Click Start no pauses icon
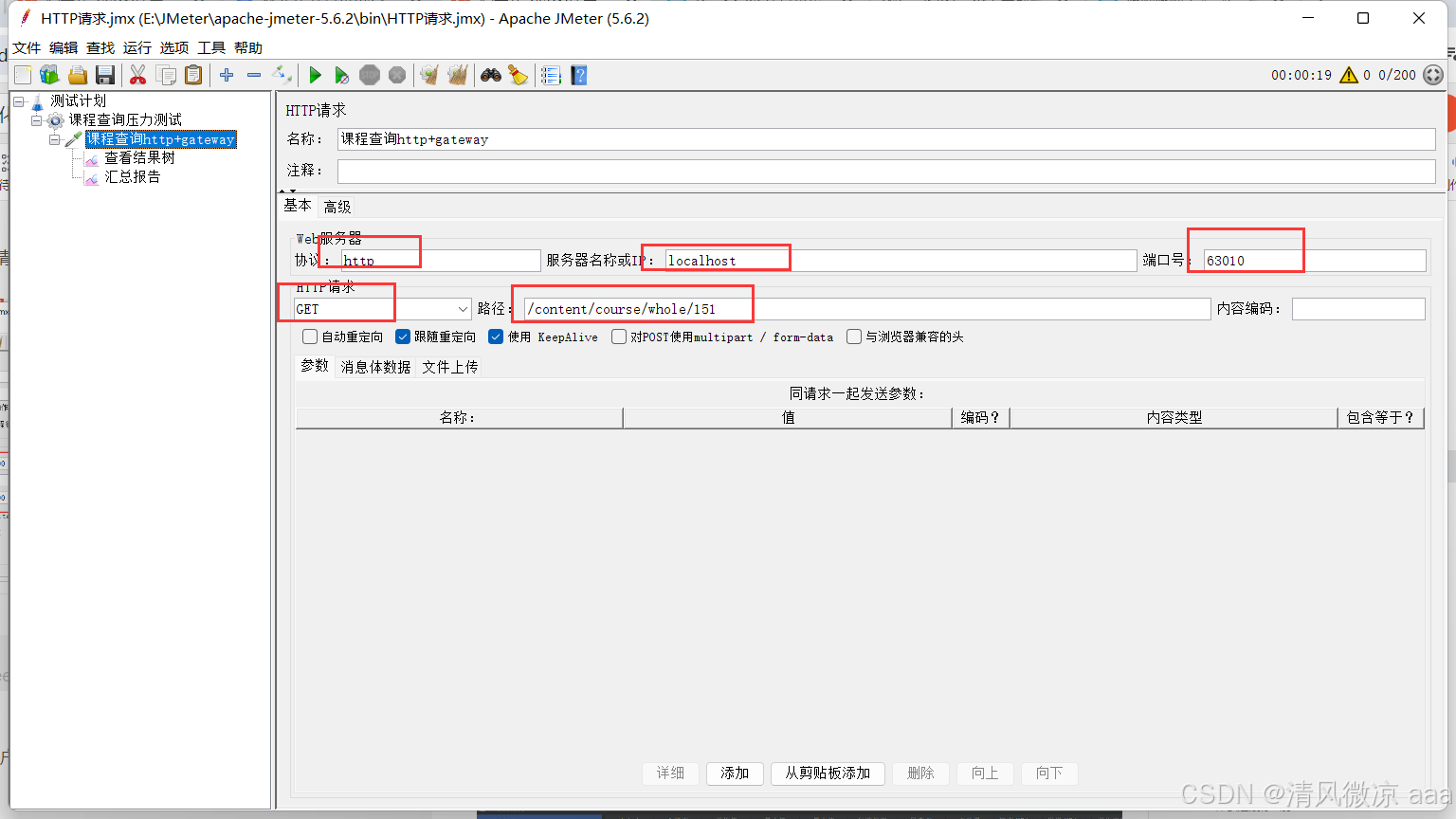Image resolution: width=1456 pixels, height=819 pixels. 342,75
